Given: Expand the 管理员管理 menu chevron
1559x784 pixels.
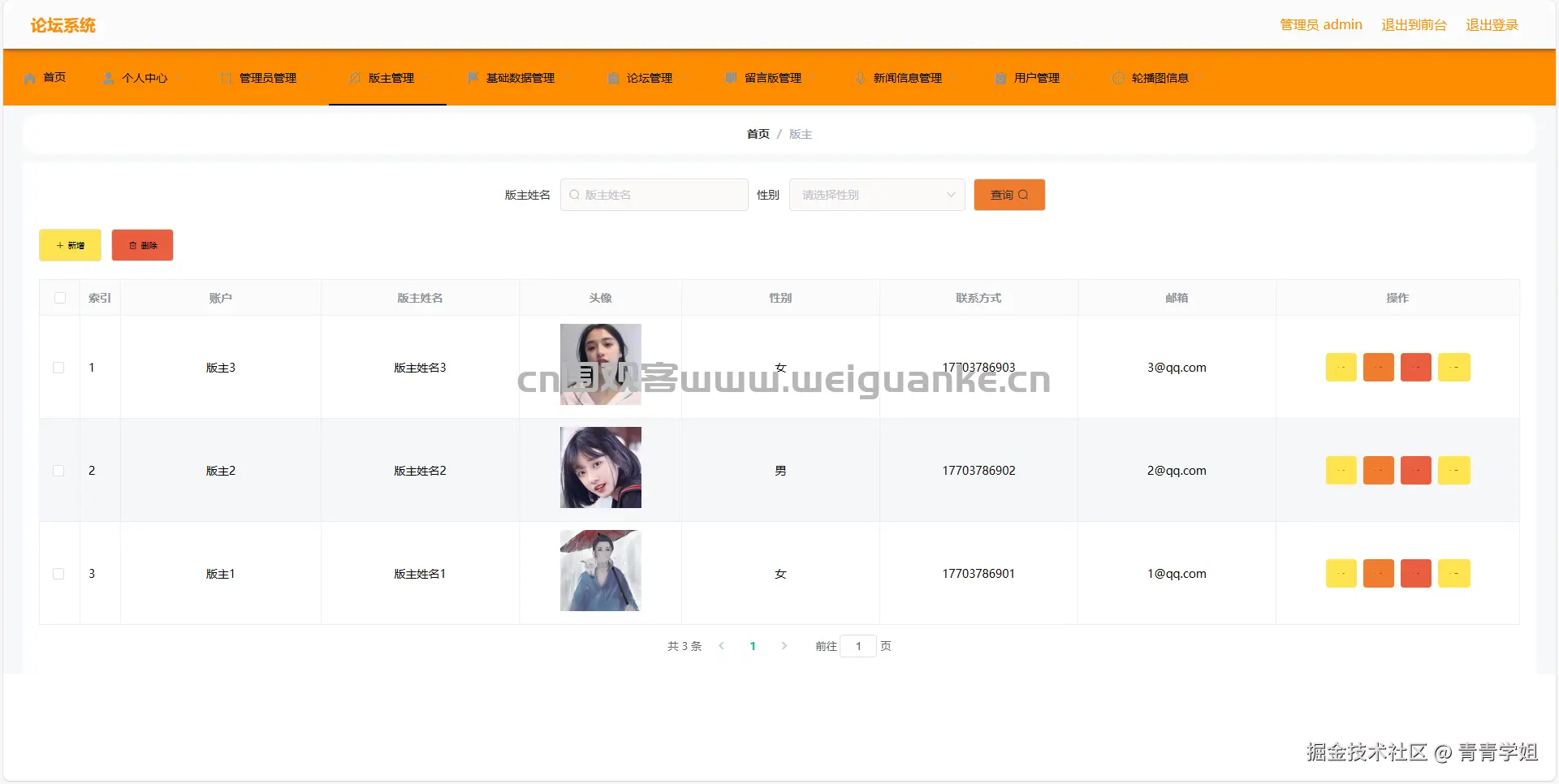Looking at the screenshot, I should point(308,78).
